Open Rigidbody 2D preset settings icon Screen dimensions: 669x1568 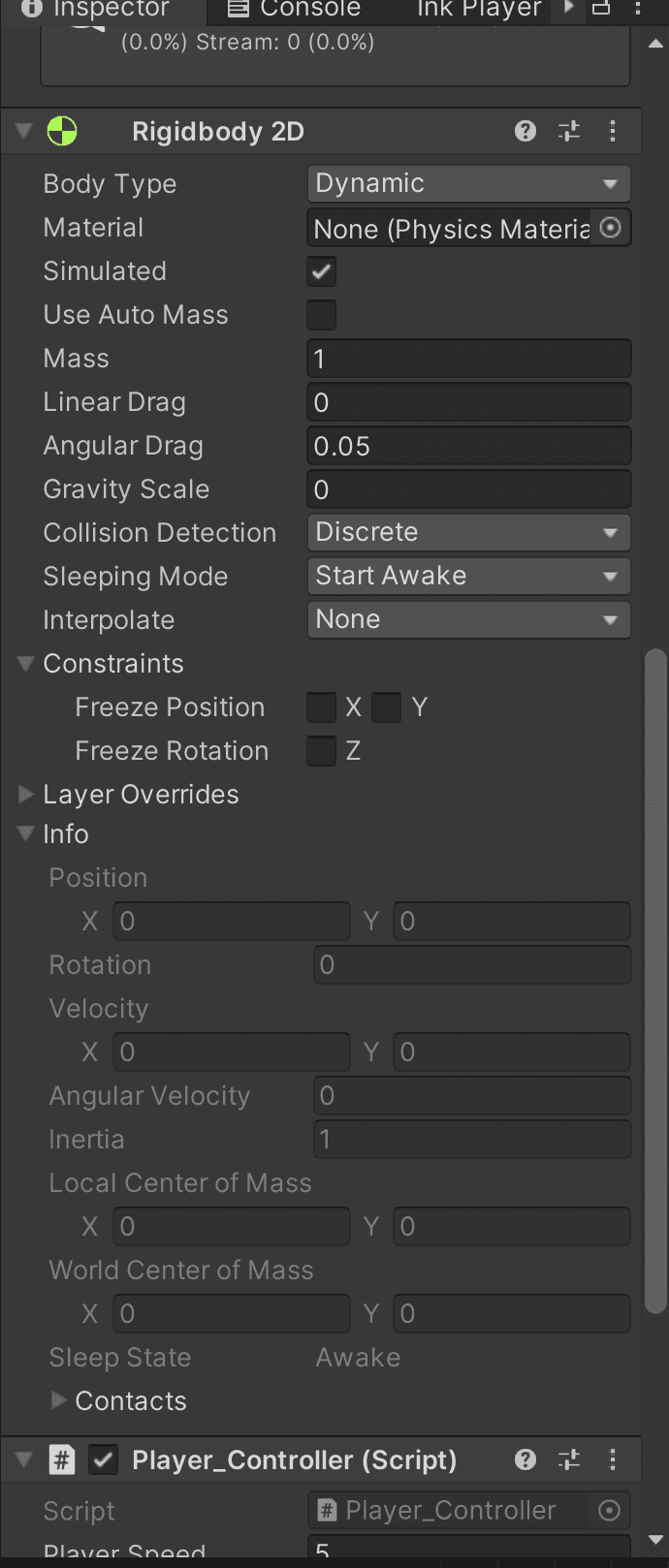coord(569,131)
